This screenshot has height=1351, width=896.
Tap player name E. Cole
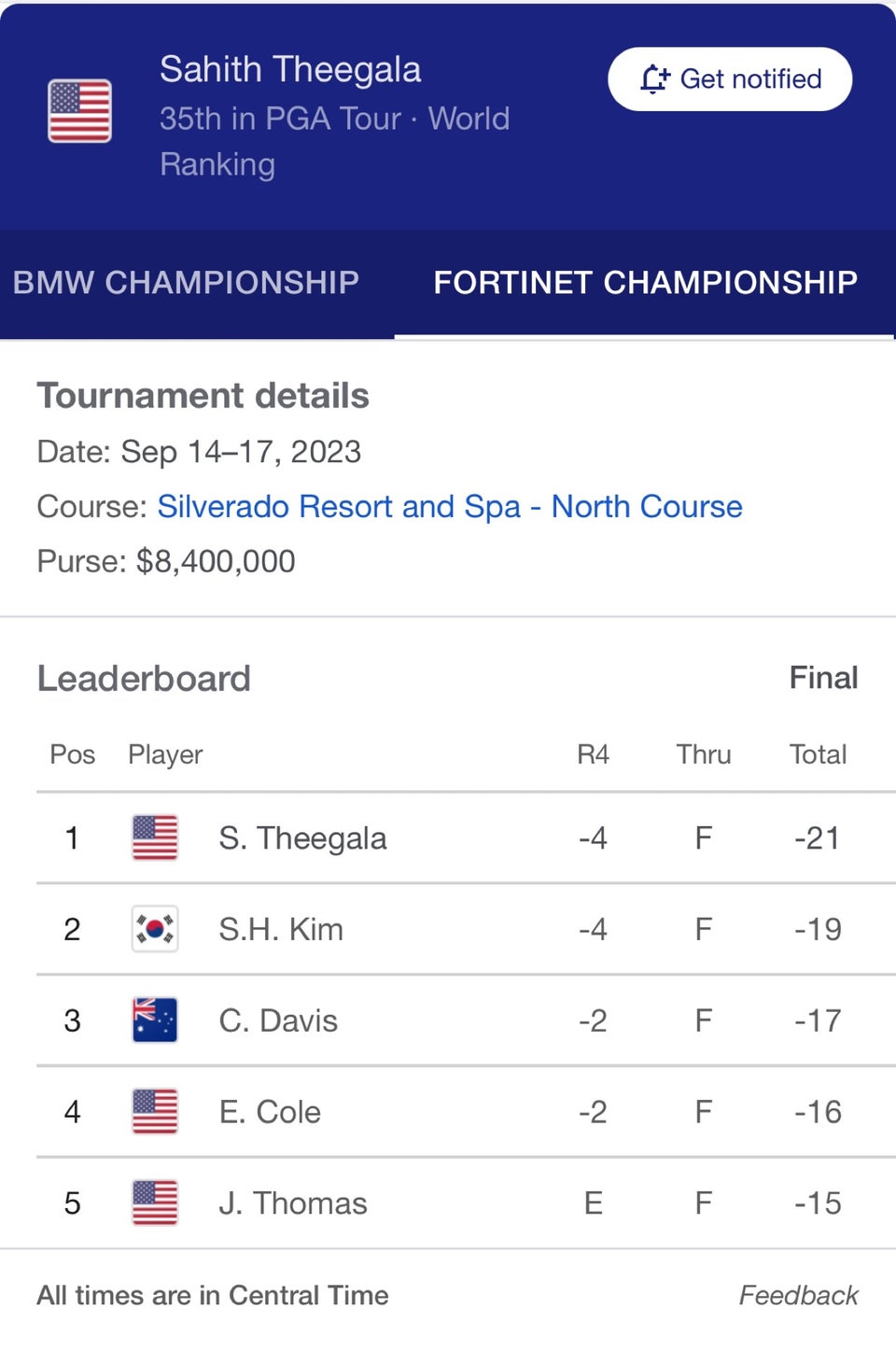coord(270,1112)
